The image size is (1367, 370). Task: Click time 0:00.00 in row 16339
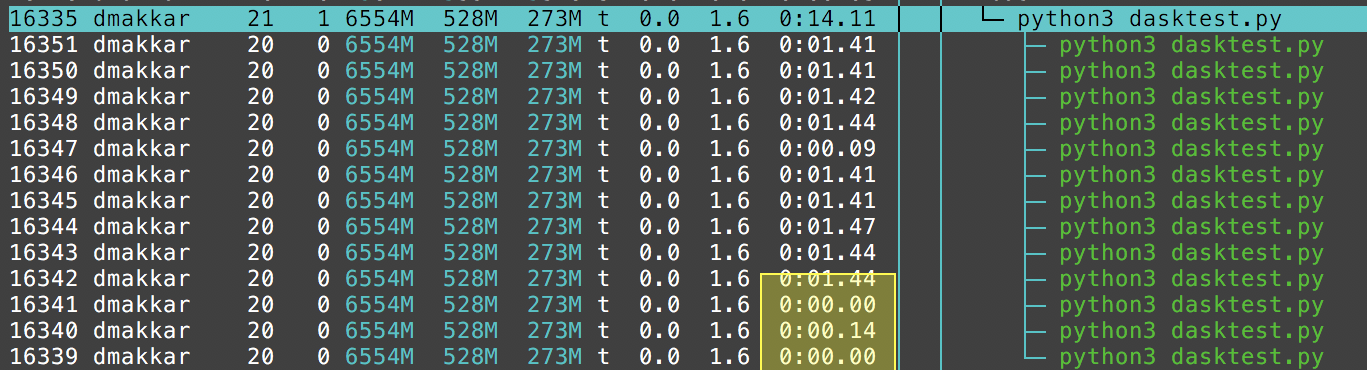tap(827, 357)
